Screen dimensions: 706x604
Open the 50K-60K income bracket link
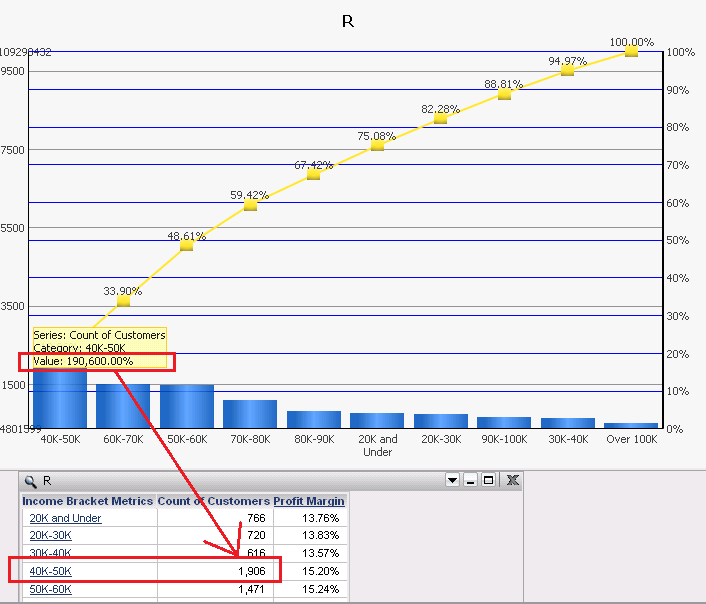click(51, 589)
